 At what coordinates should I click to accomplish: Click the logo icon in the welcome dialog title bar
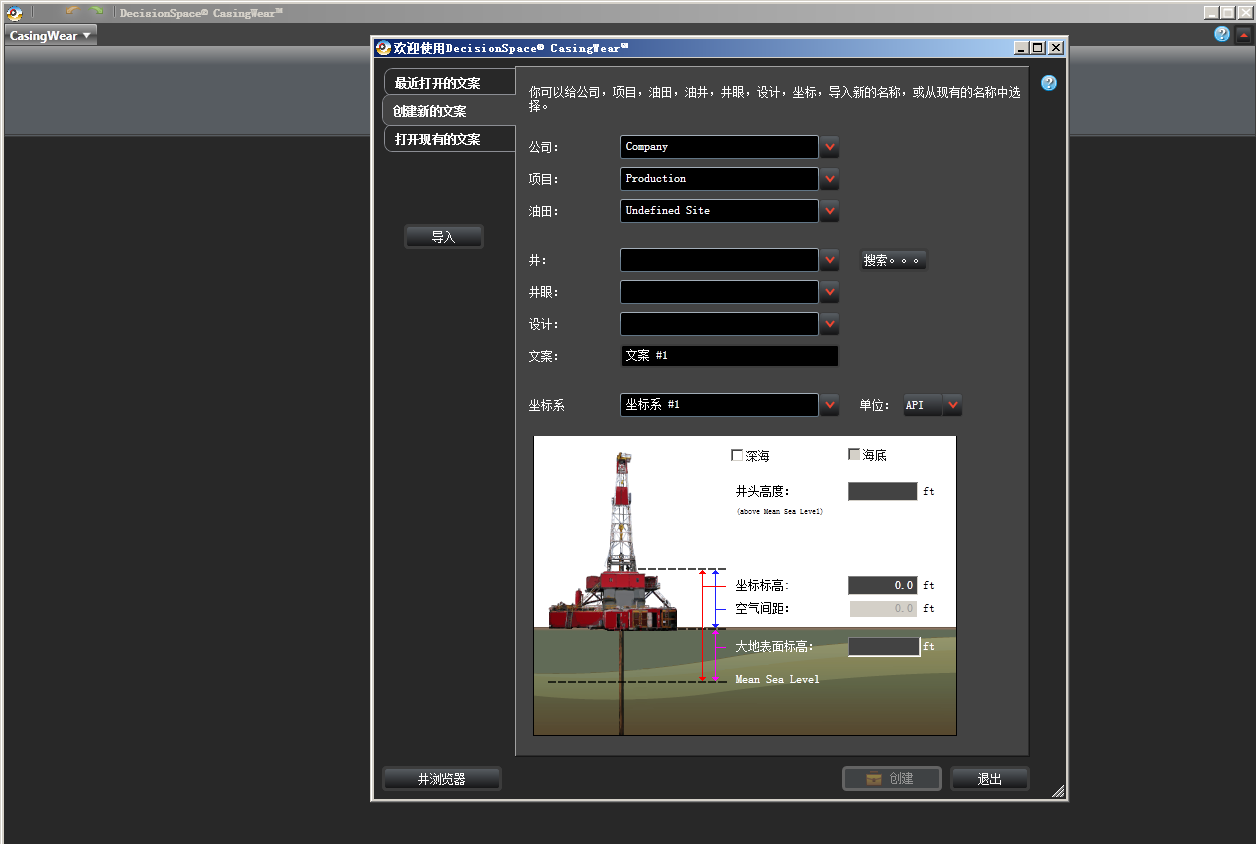pyautogui.click(x=383, y=47)
